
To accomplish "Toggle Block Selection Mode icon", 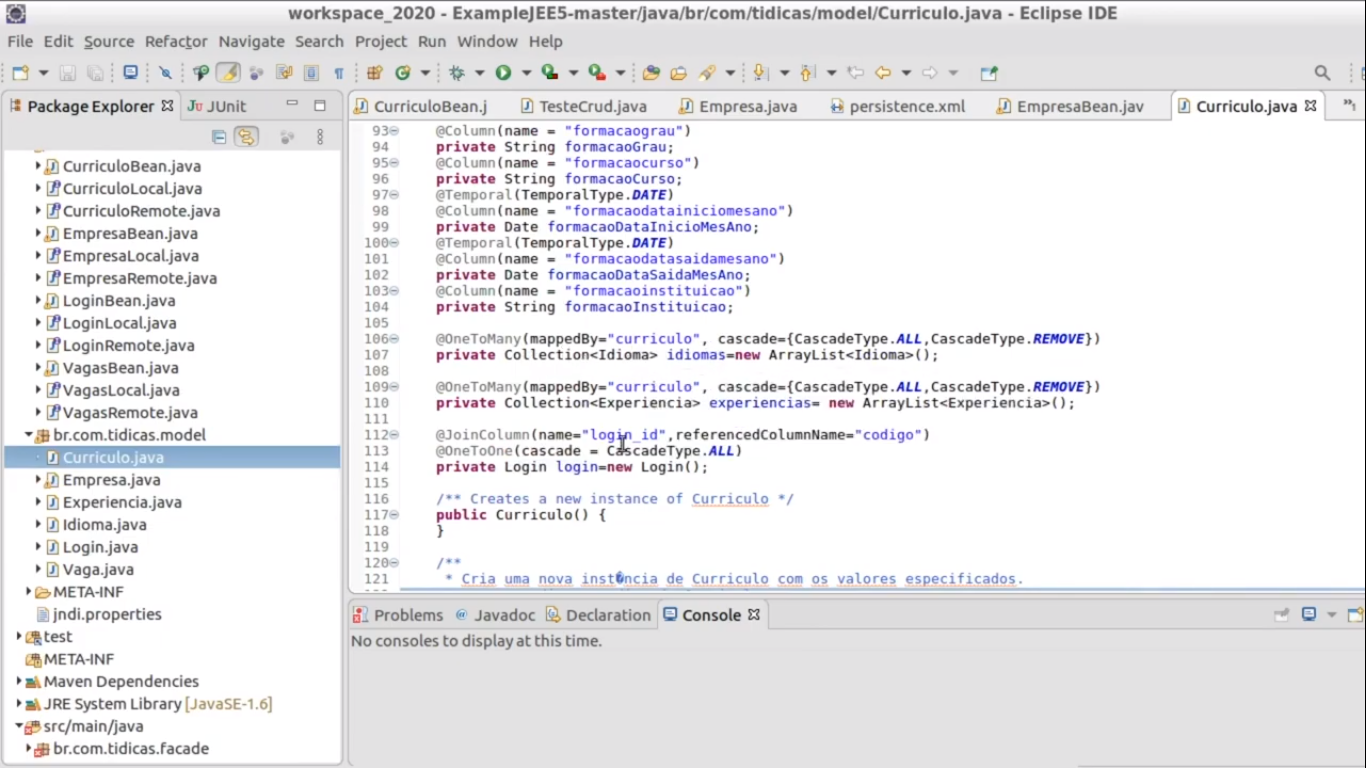I will click(x=311, y=73).
